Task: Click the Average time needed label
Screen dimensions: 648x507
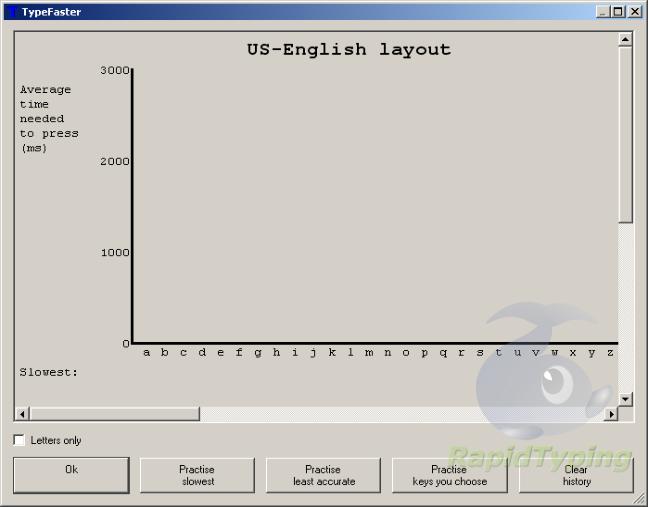Action: pyautogui.click(x=49, y=119)
